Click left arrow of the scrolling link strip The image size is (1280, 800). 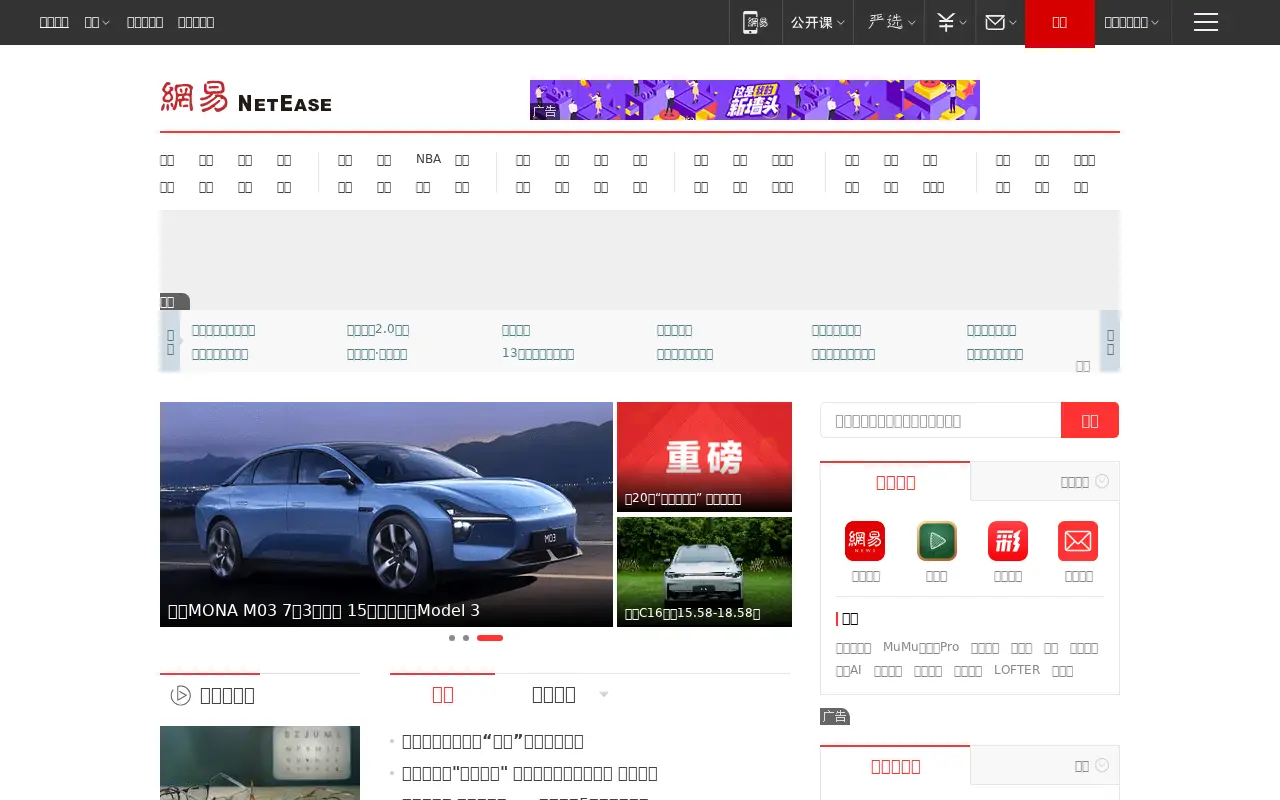170,341
